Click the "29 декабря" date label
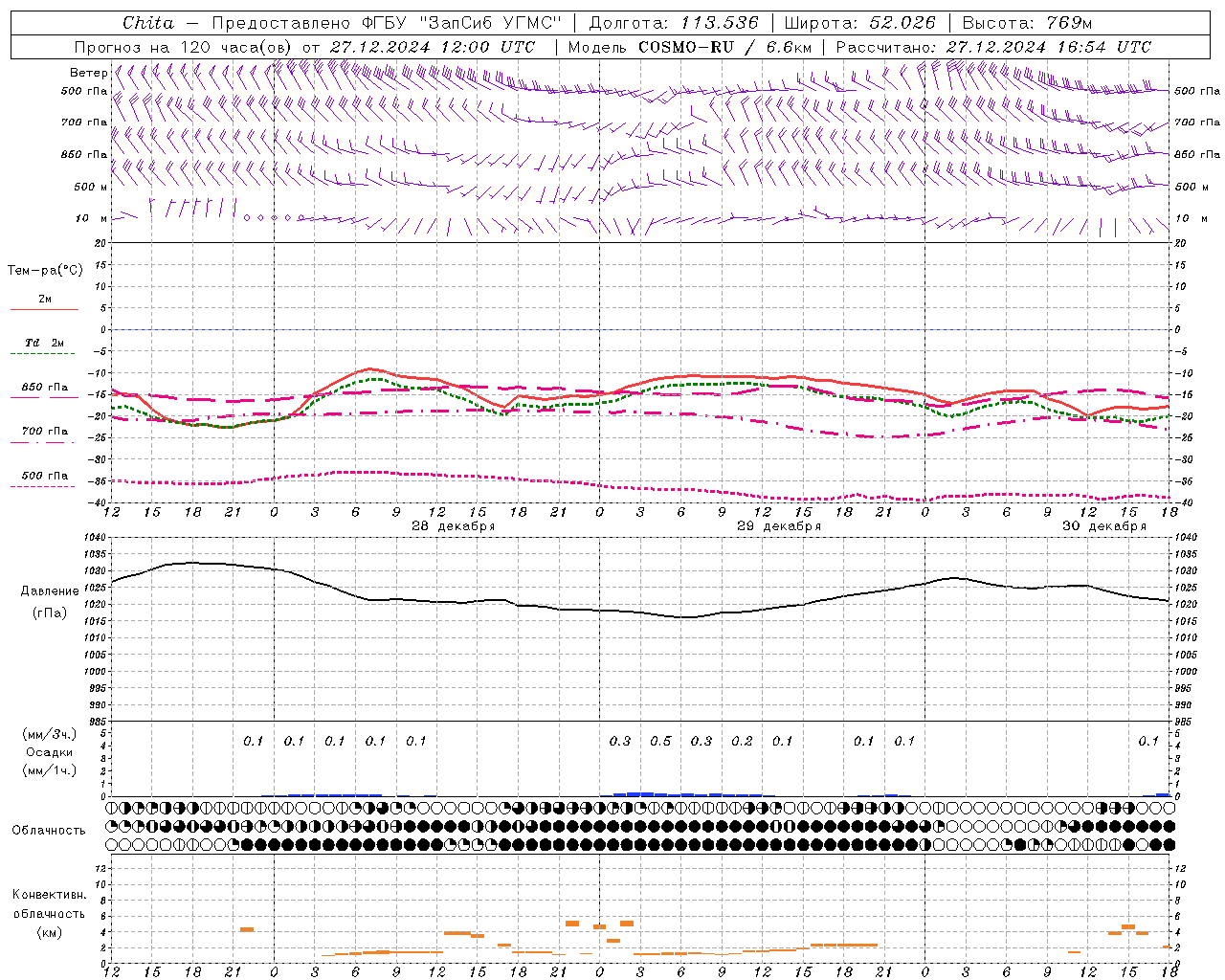This screenshot has width=1225, height=980. click(x=779, y=526)
